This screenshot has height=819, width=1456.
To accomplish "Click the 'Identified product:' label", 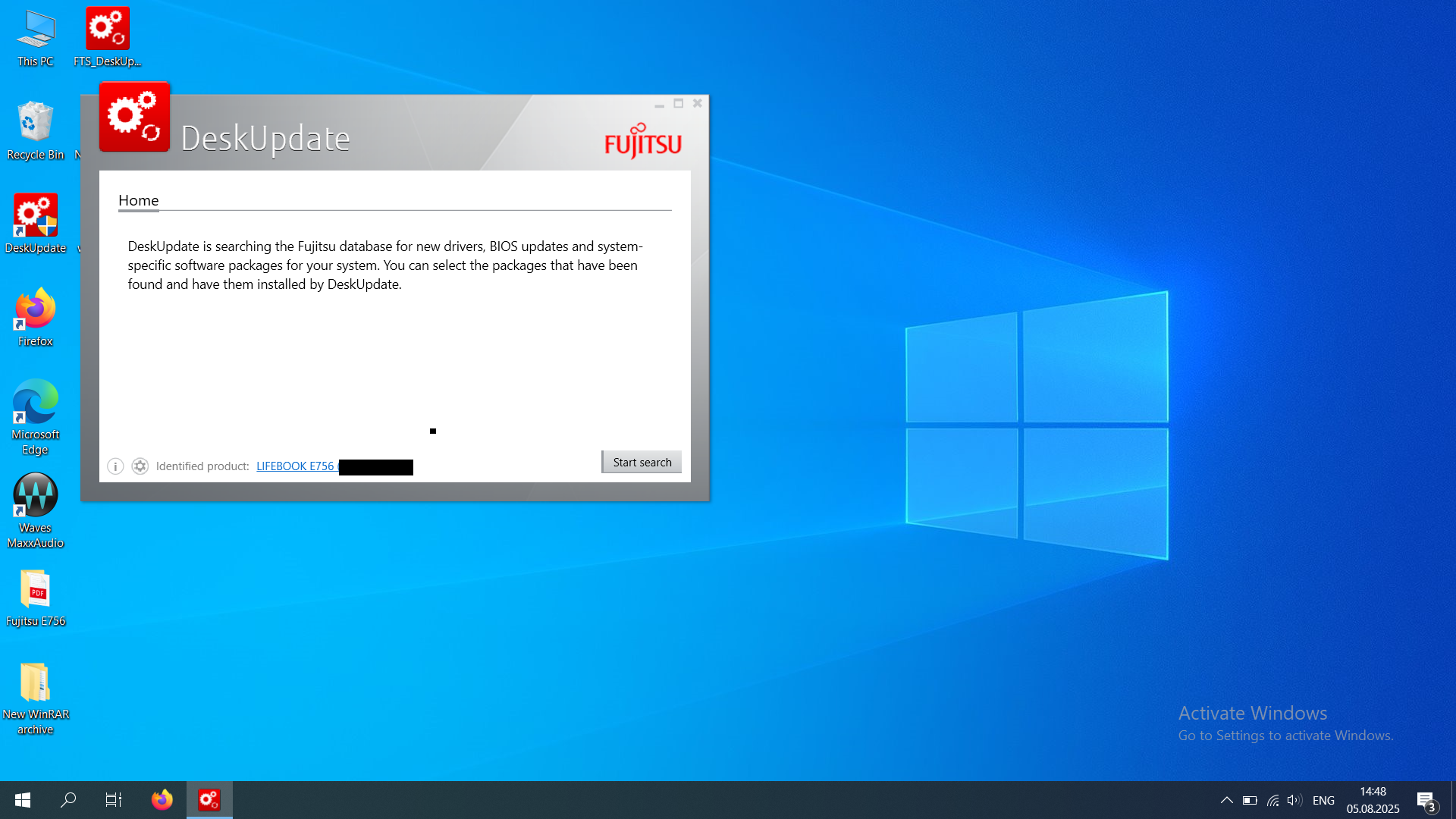I will pos(202,466).
